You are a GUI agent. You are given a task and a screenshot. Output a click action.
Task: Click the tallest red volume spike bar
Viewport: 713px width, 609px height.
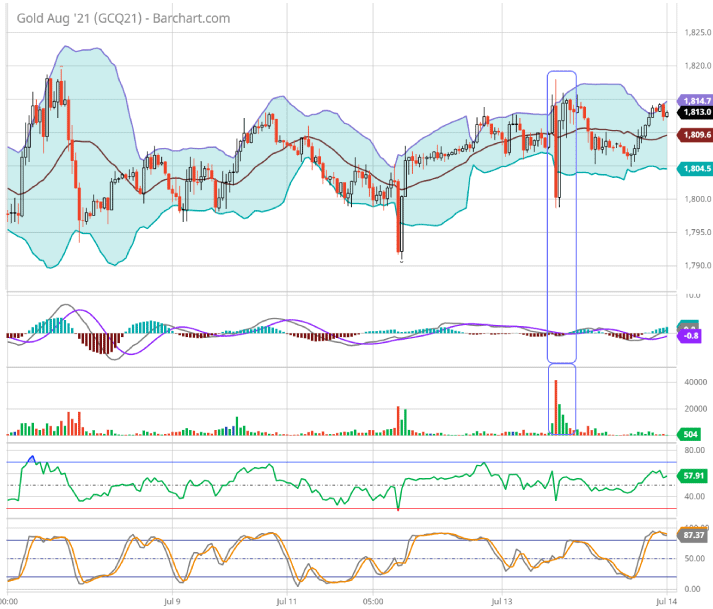pyautogui.click(x=554, y=407)
